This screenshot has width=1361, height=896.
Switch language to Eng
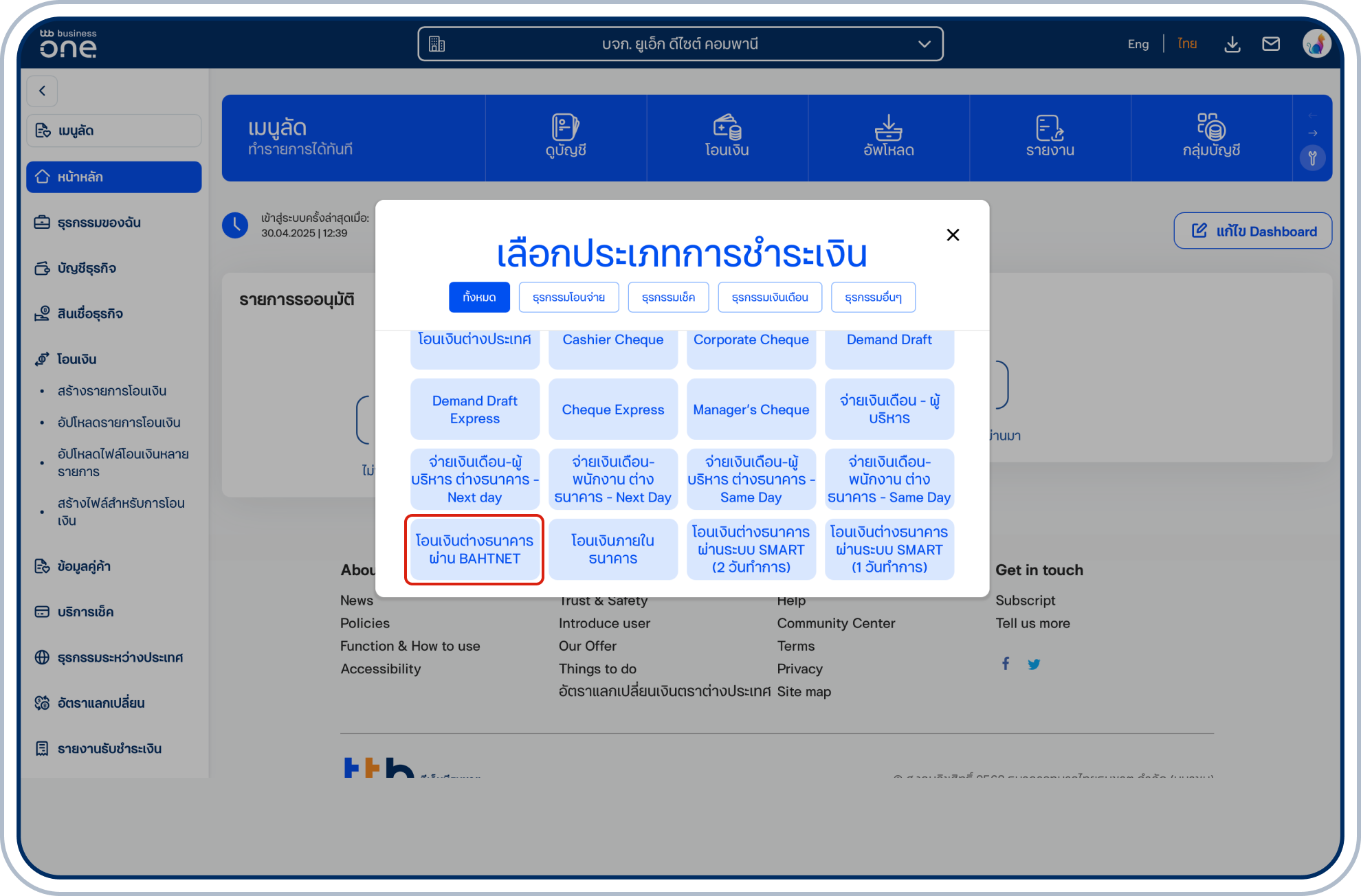(1138, 45)
